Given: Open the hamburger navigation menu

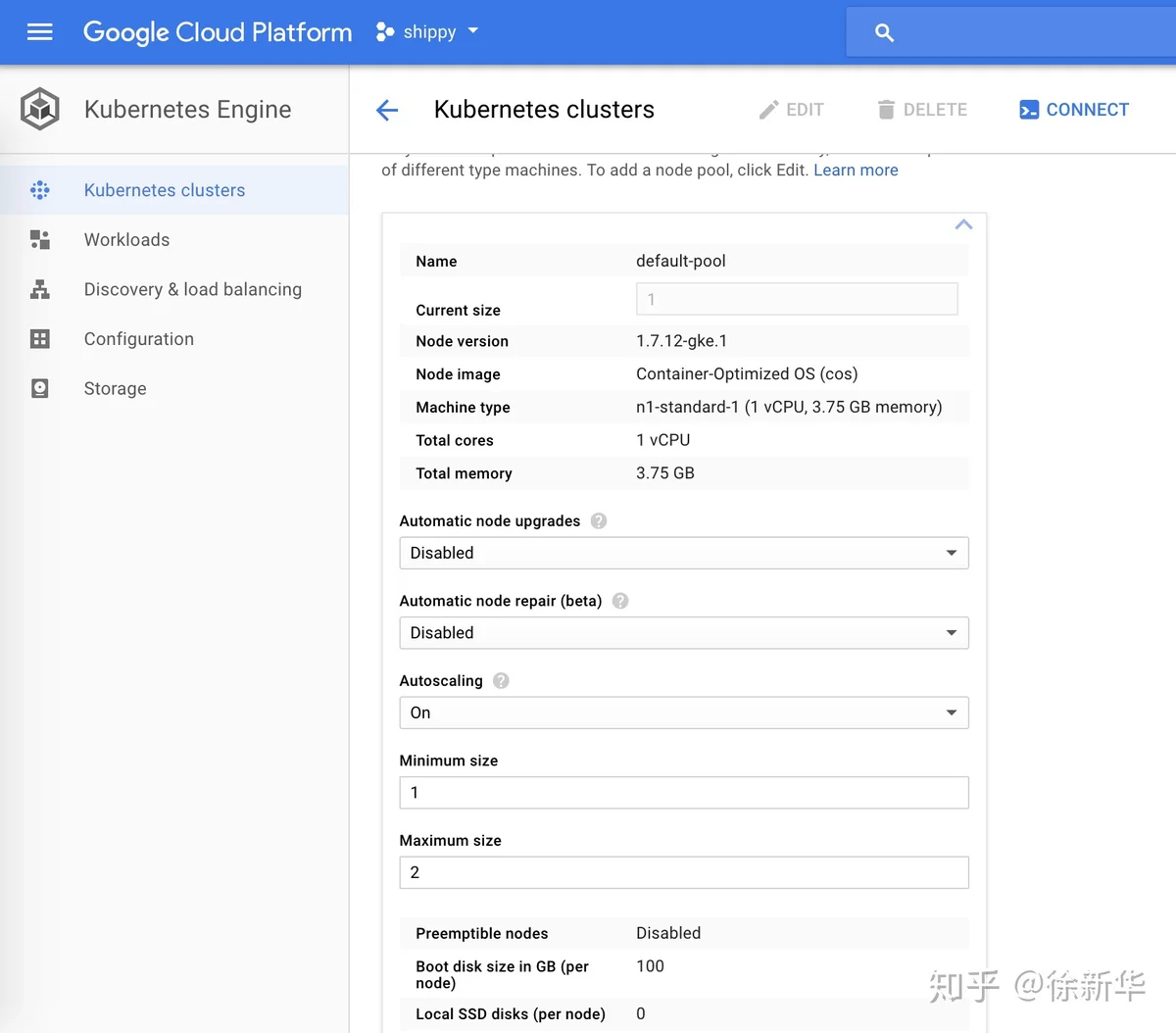Looking at the screenshot, I should pyautogui.click(x=39, y=32).
